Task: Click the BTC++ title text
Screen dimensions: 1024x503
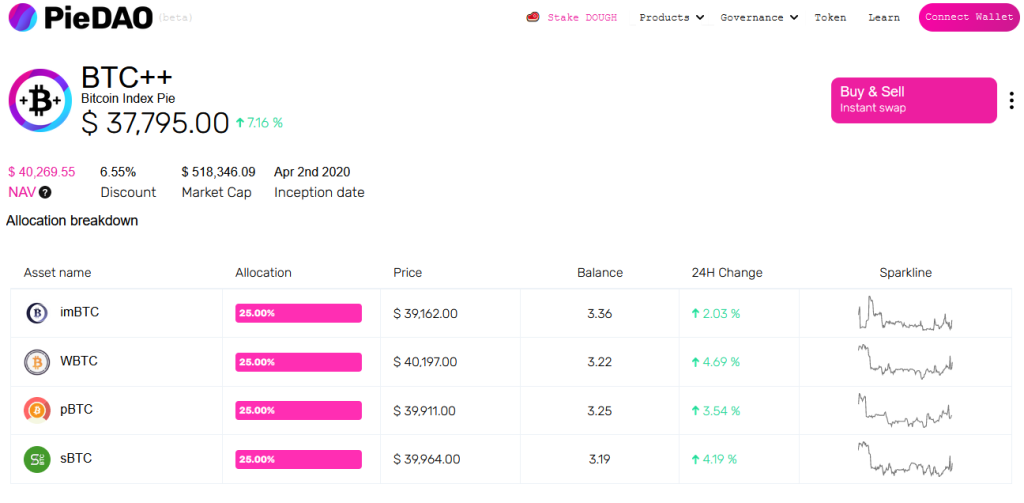Action: (127, 77)
